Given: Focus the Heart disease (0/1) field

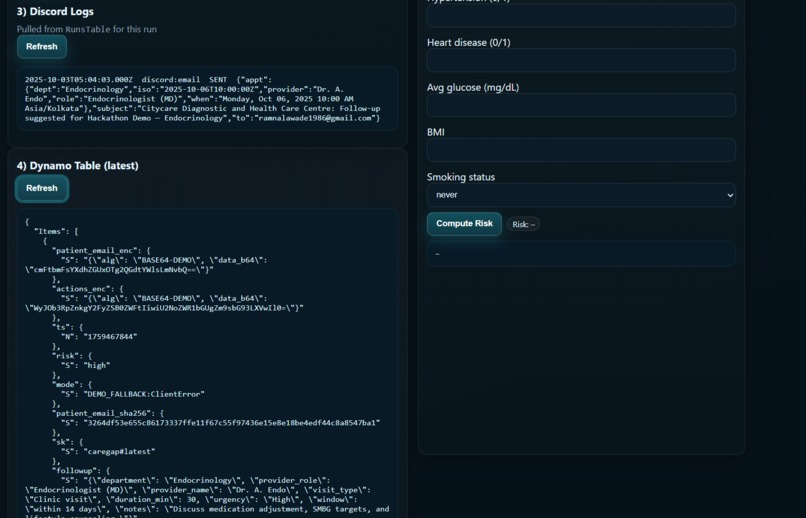Looking at the screenshot, I should [581, 60].
